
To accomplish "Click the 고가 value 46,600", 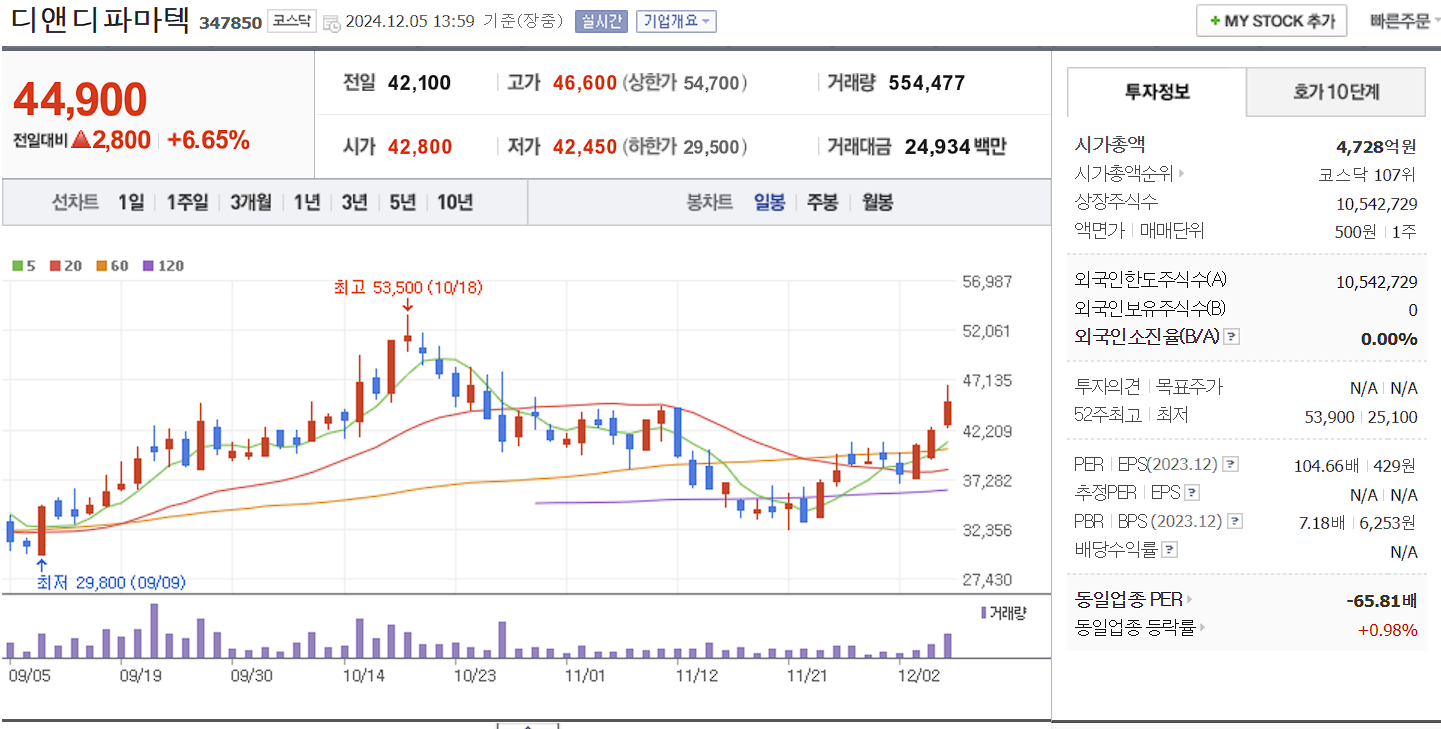I will point(585,83).
